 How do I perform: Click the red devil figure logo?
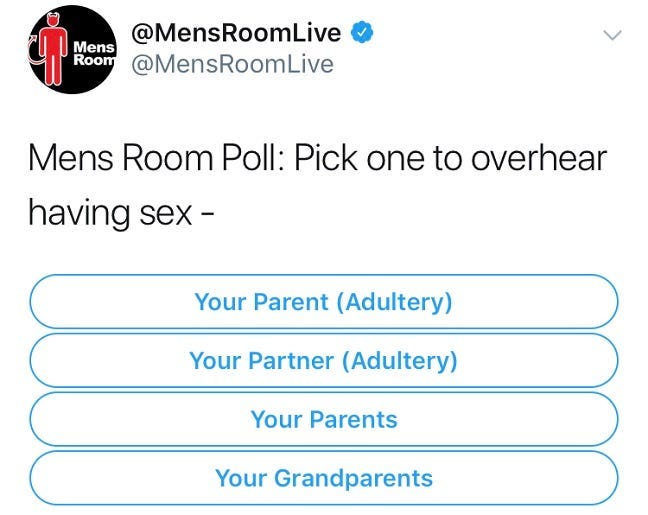point(53,49)
